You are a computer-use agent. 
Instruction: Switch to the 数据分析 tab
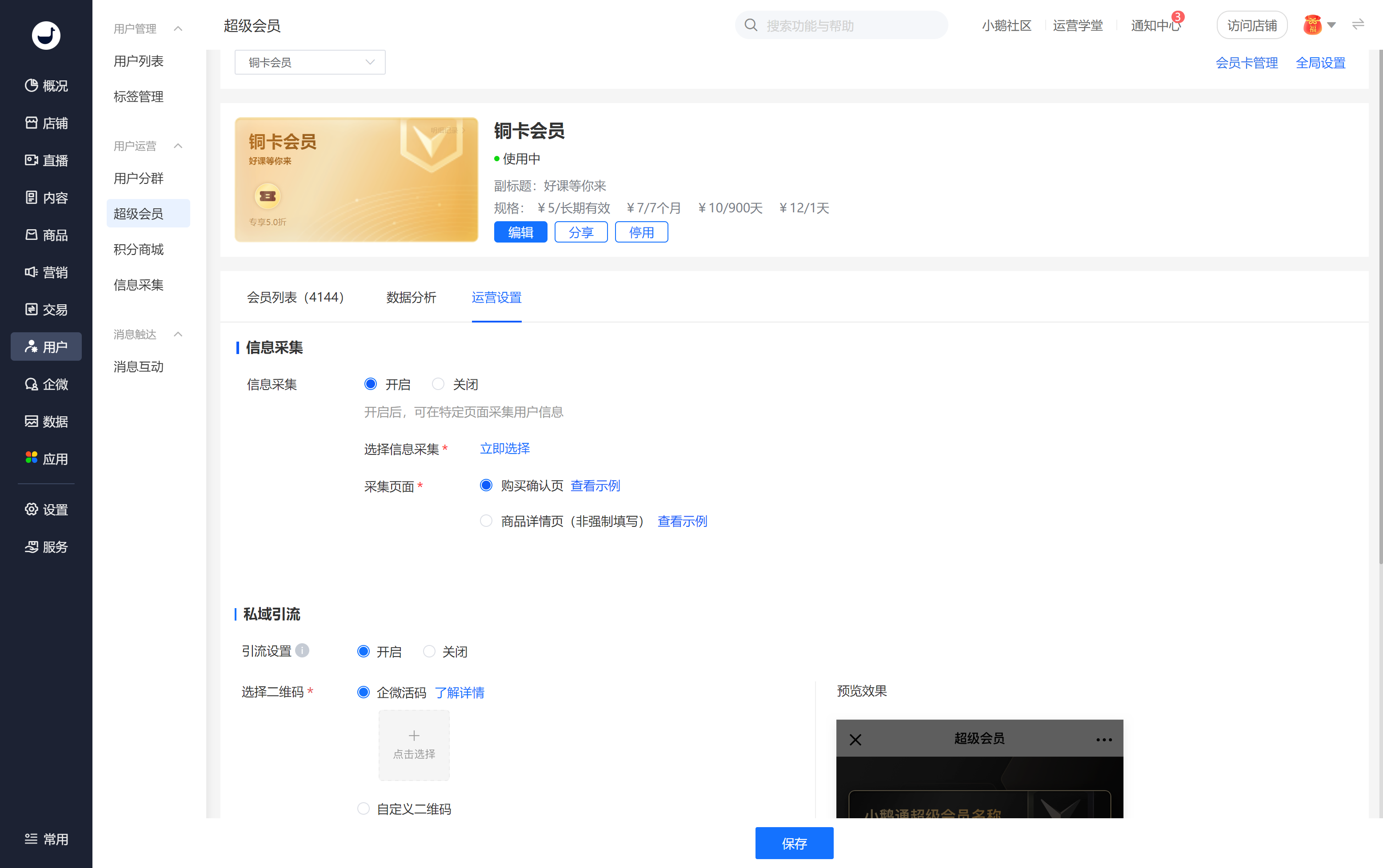pos(411,297)
